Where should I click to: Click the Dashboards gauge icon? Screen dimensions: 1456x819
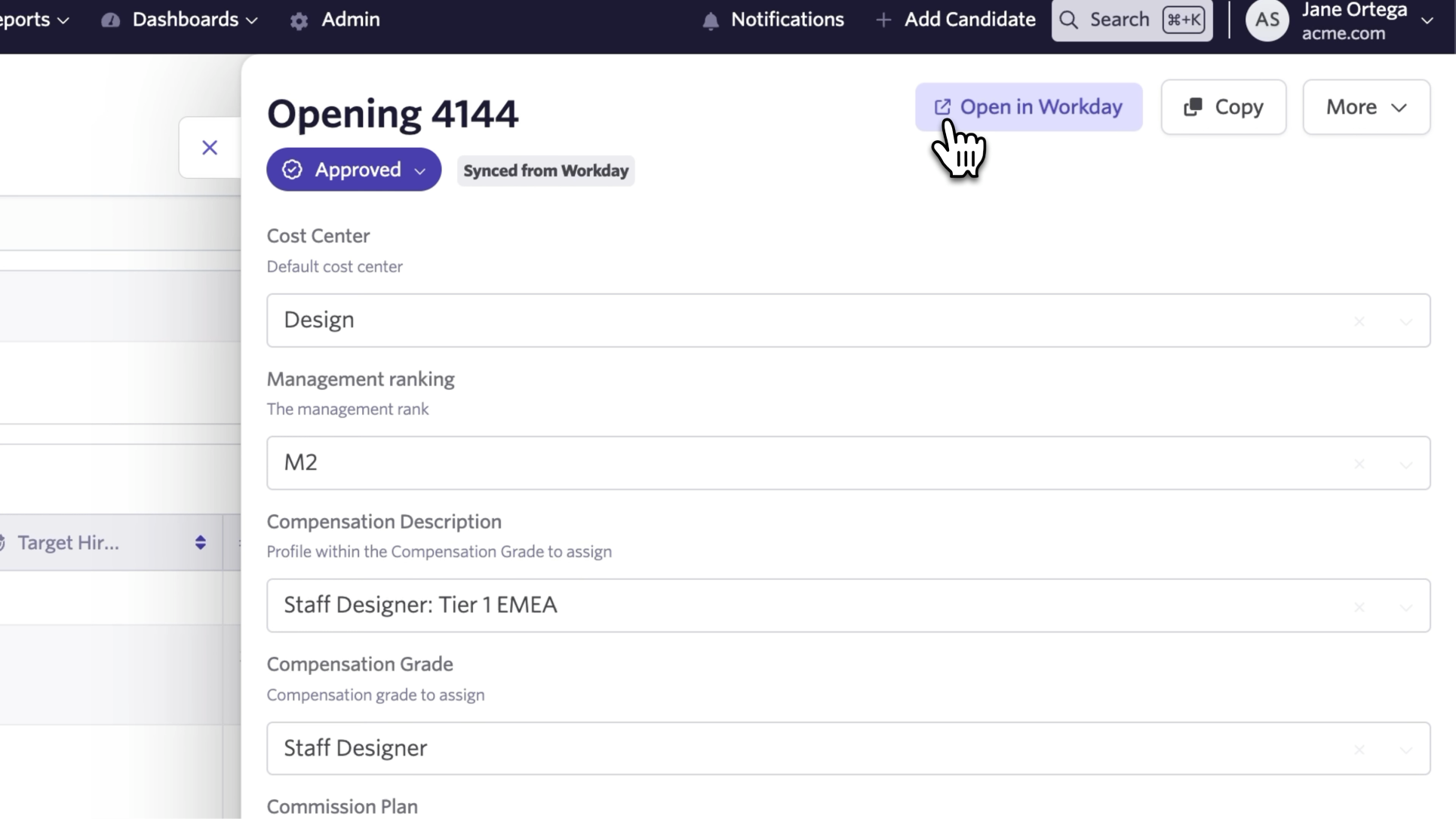pos(111,20)
